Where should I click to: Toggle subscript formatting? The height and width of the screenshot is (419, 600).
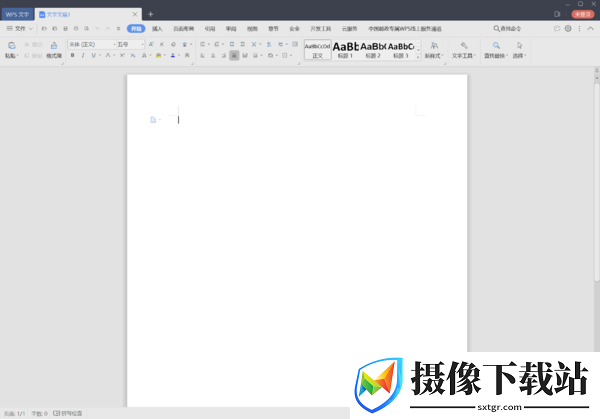click(133, 55)
